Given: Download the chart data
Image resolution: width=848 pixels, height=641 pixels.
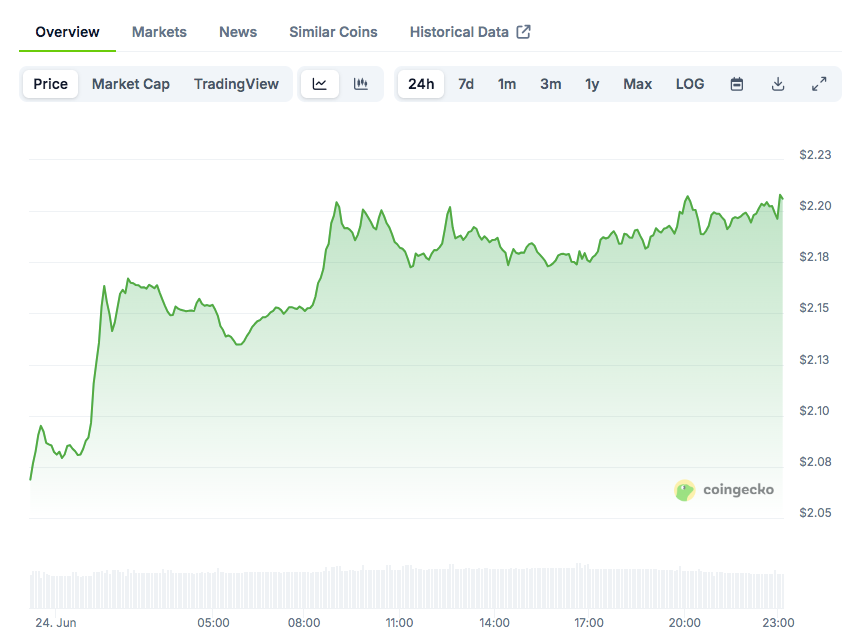Looking at the screenshot, I should pos(778,84).
